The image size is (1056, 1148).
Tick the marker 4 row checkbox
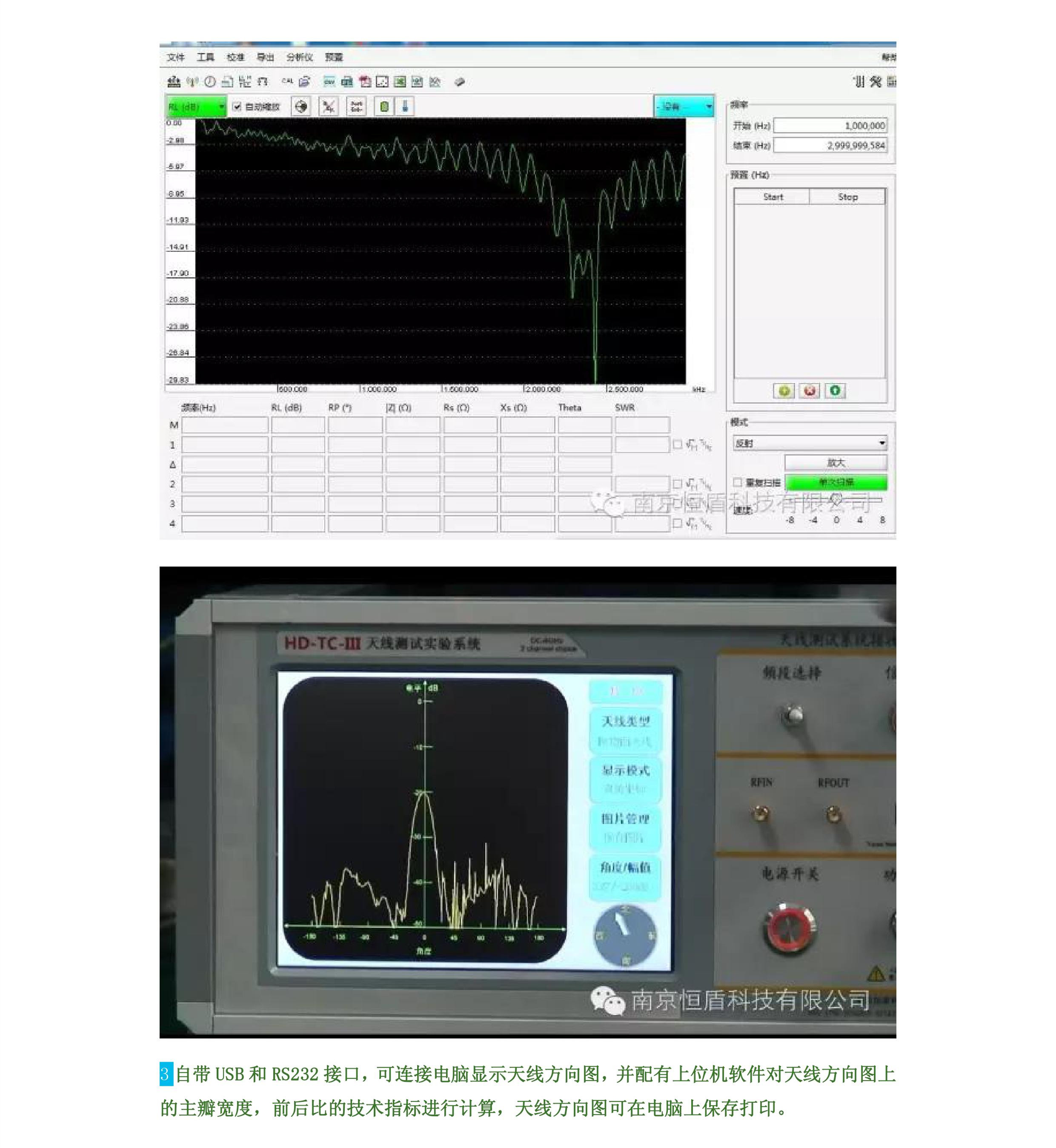(x=677, y=523)
